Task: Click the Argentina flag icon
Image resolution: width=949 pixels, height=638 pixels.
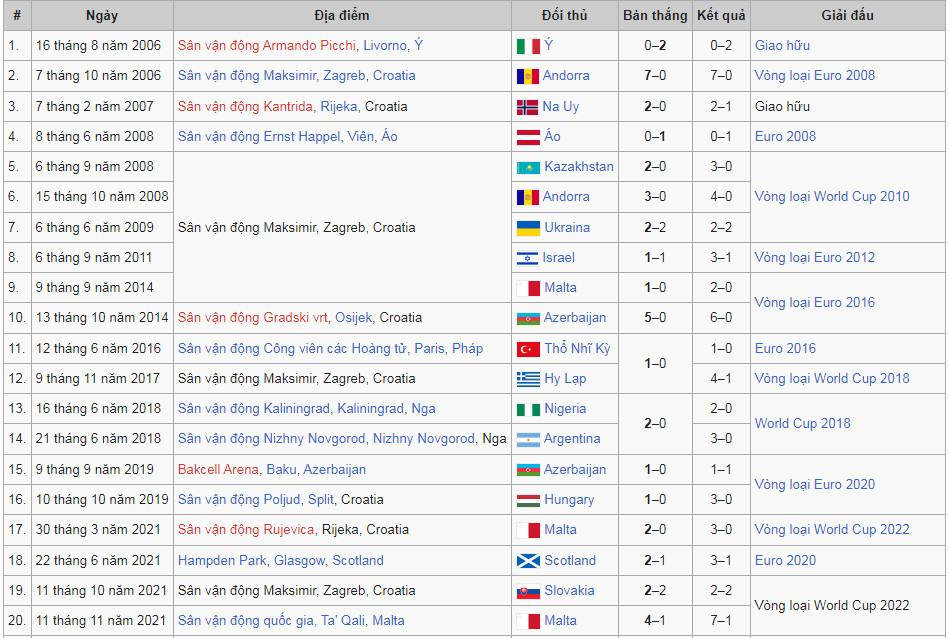Action: (x=527, y=439)
